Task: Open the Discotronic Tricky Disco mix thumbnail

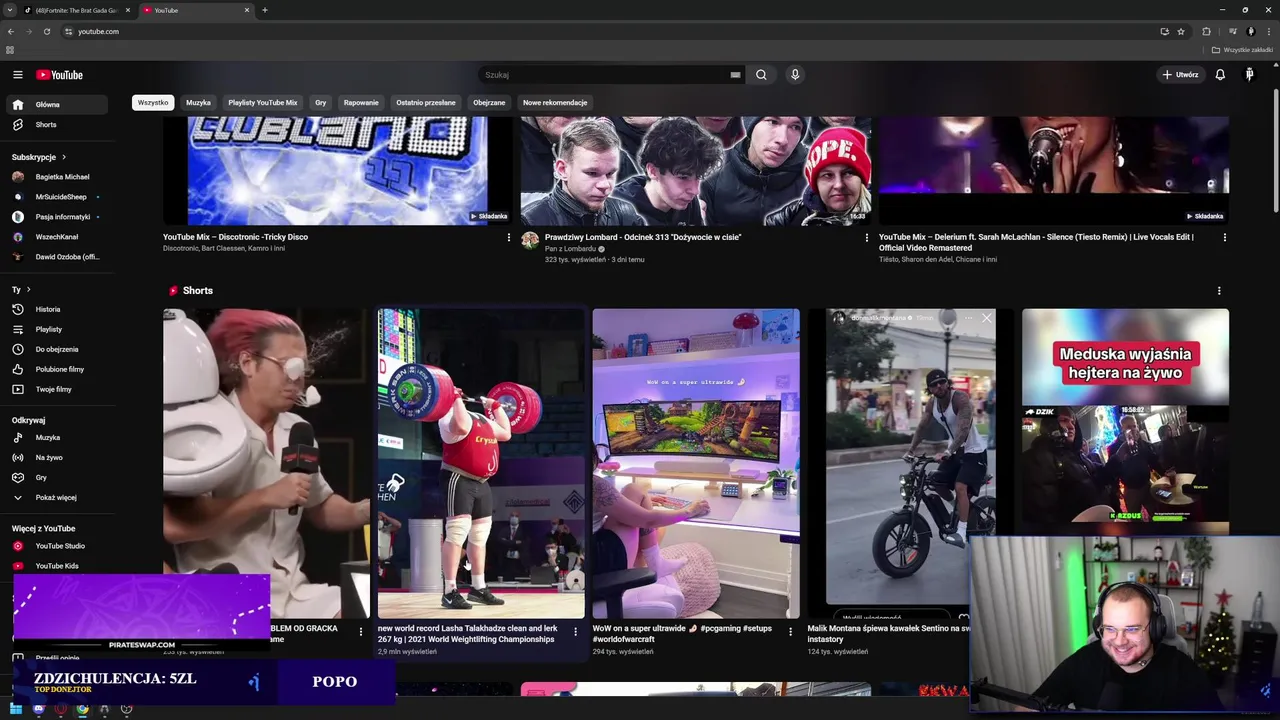Action: point(338,171)
